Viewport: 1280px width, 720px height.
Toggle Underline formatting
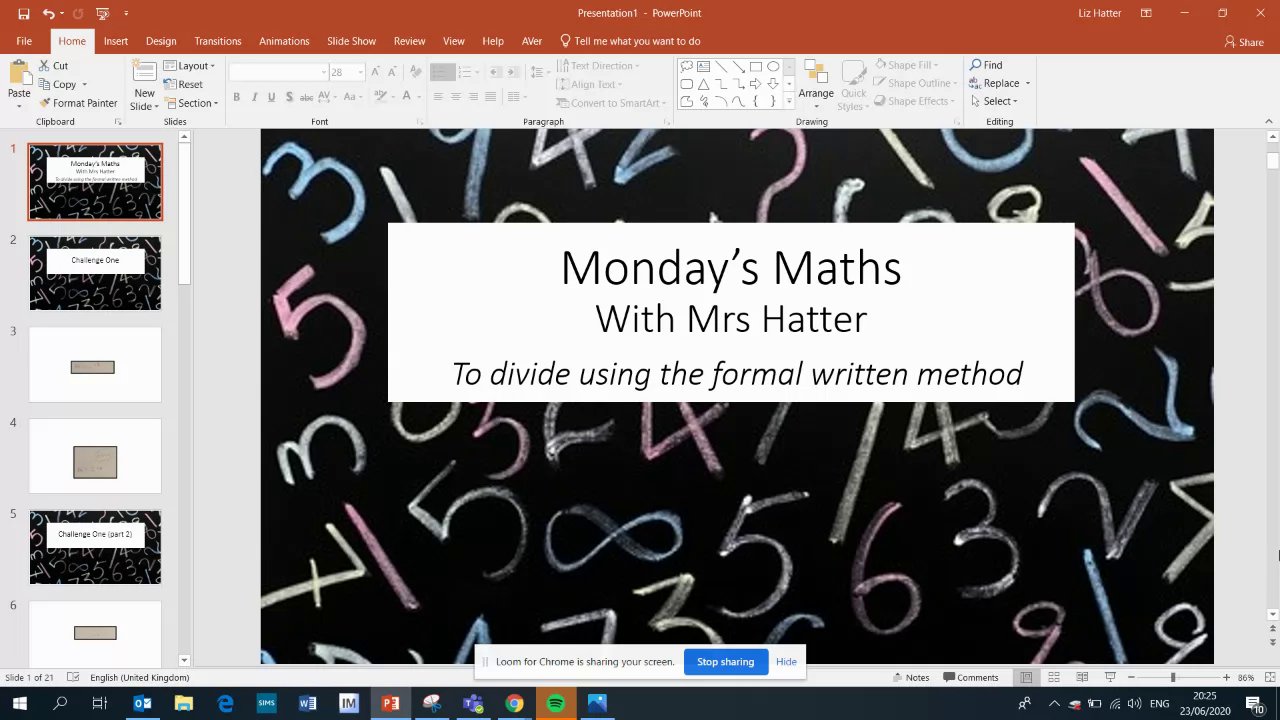click(x=271, y=97)
